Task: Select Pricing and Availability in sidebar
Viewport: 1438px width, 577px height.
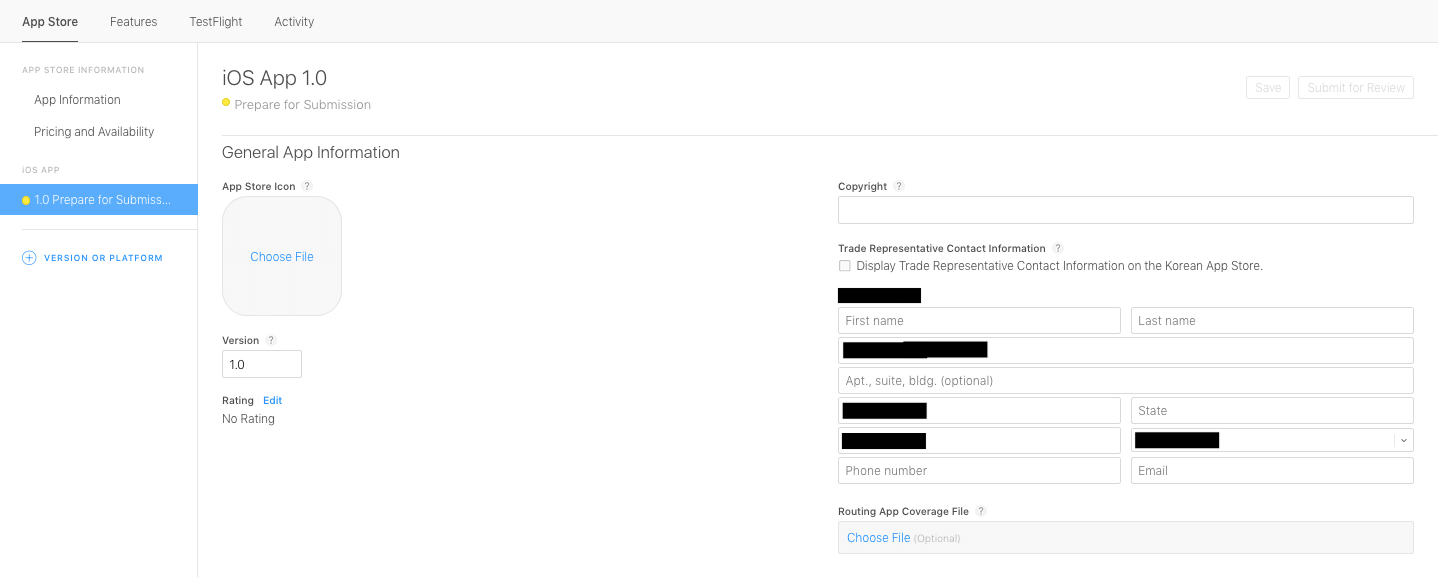Action: [x=94, y=132]
